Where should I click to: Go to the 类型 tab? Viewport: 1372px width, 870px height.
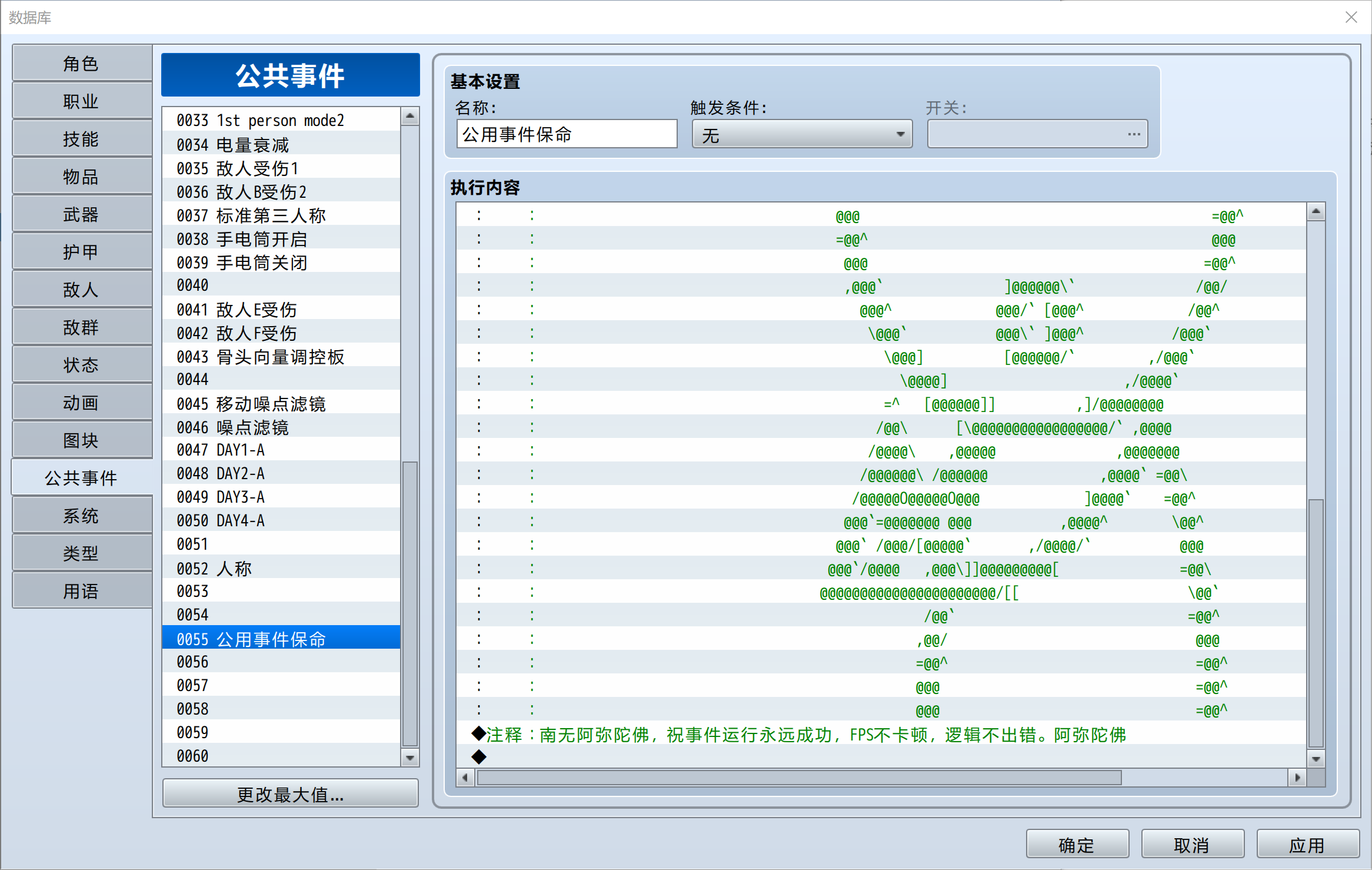[x=82, y=553]
